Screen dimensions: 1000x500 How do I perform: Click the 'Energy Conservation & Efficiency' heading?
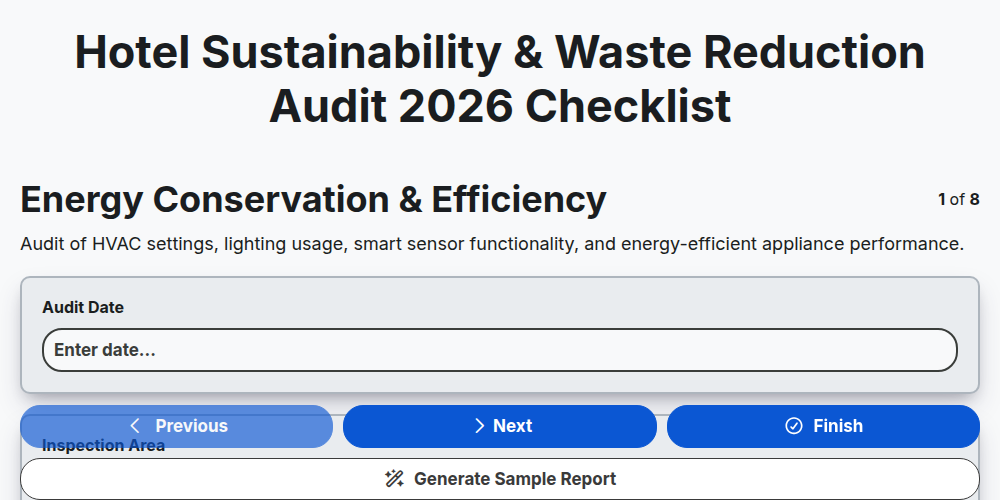click(x=313, y=200)
